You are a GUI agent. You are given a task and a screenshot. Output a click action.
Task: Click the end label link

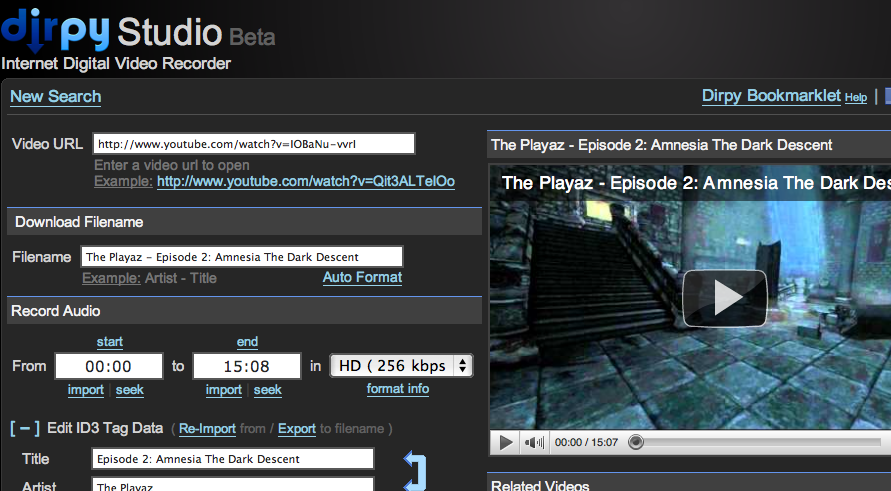click(x=247, y=342)
